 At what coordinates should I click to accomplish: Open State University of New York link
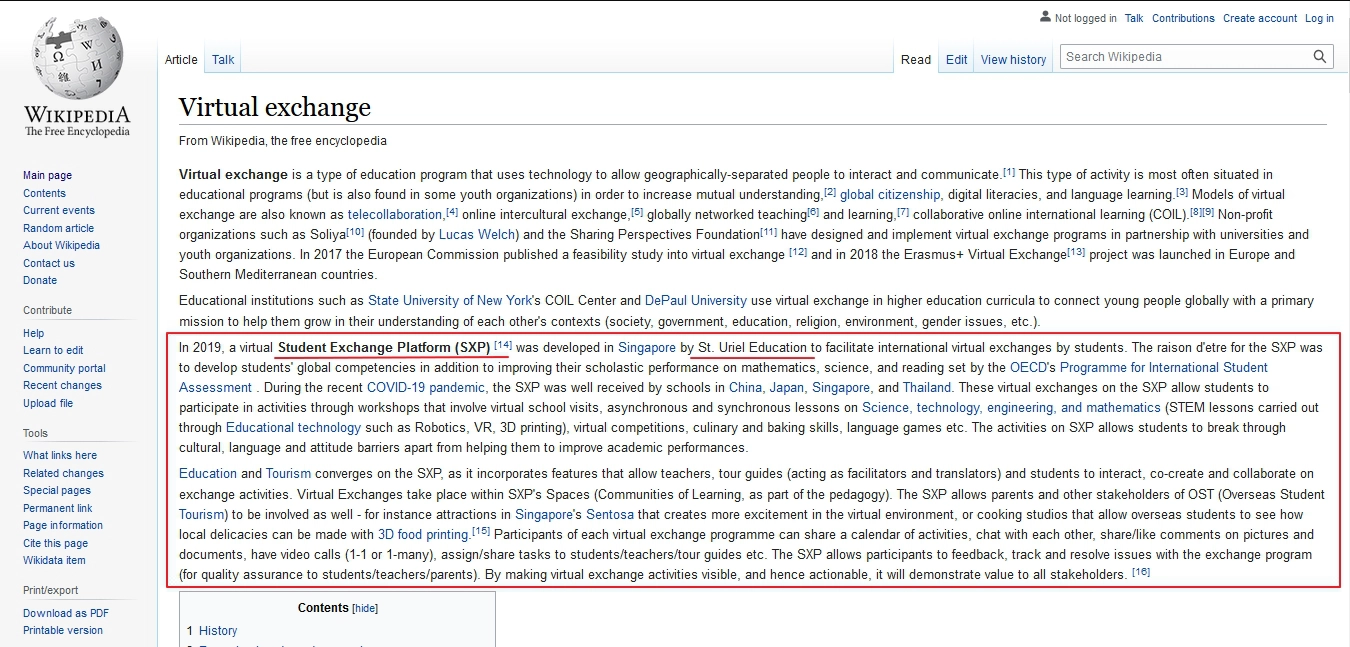click(451, 301)
